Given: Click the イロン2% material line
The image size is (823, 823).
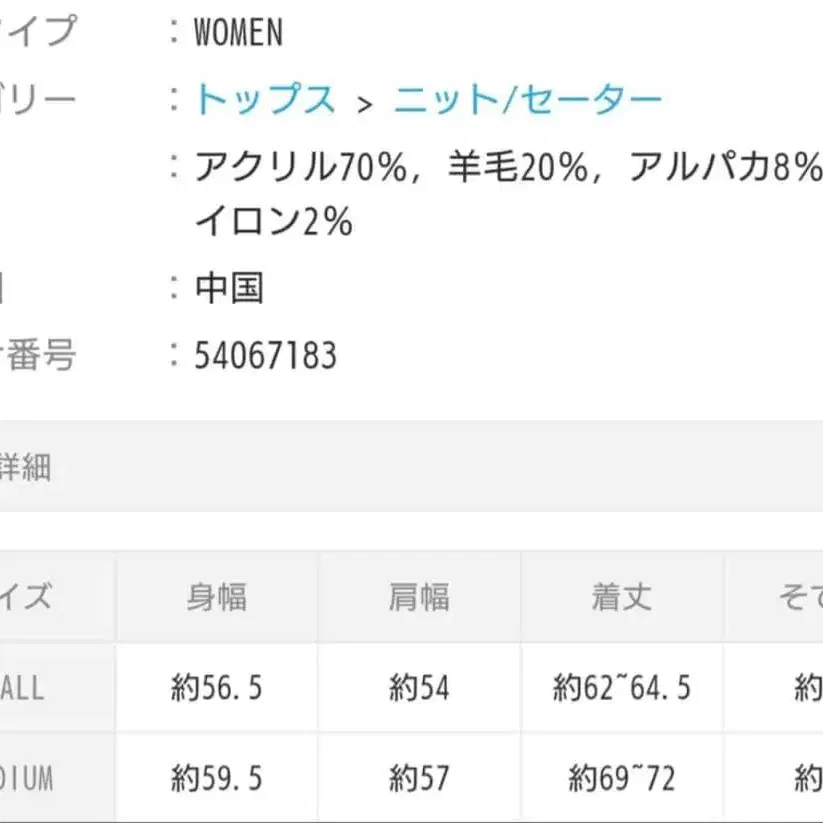Looking at the screenshot, I should click(x=273, y=223).
